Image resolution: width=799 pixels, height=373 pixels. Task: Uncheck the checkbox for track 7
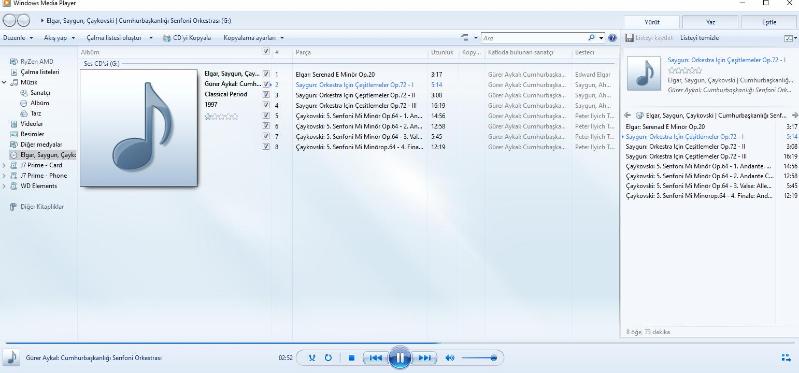coord(266,136)
